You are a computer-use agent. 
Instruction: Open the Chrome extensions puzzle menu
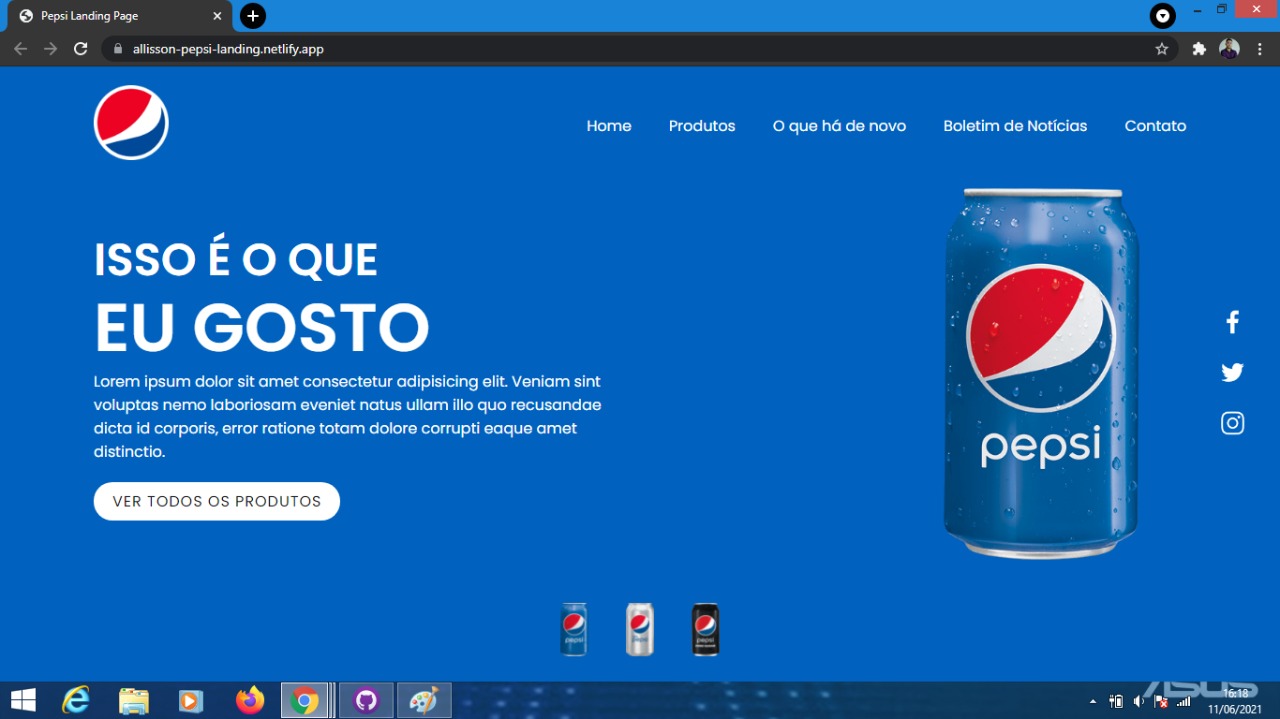pyautogui.click(x=1199, y=49)
